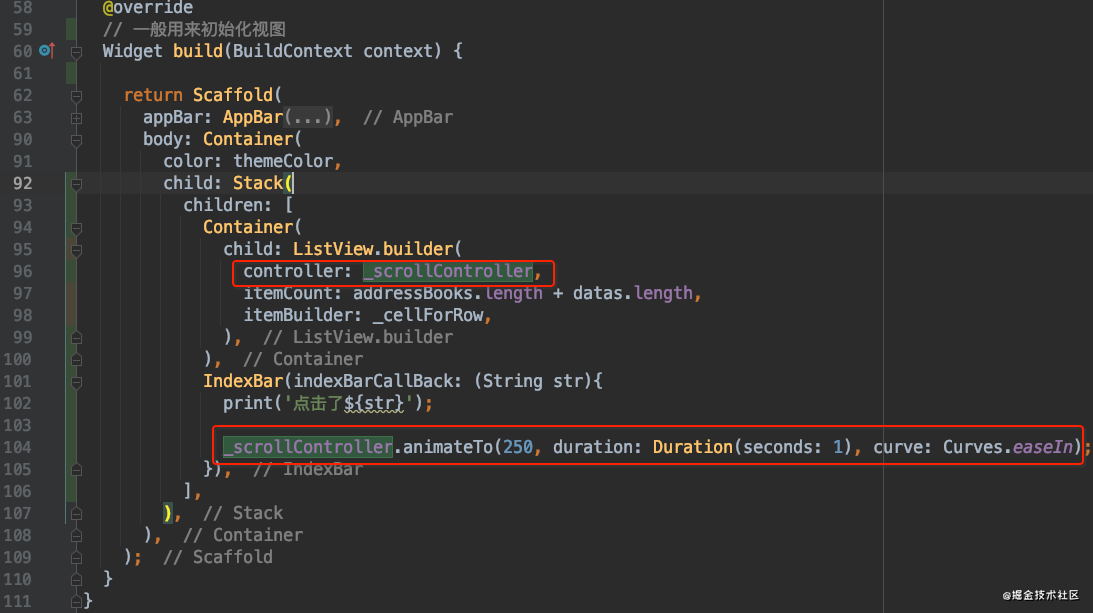Click Duration on line 104
1093x613 pixels.
click(x=693, y=447)
